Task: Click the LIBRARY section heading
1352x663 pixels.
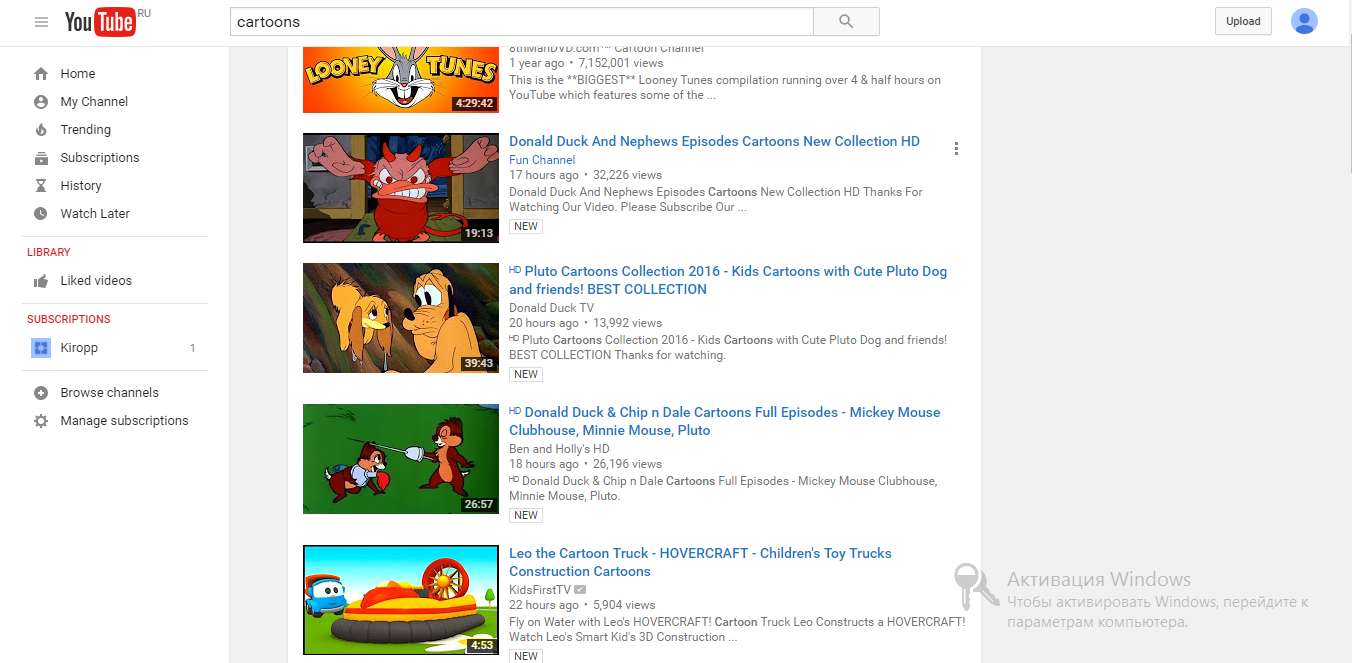Action: (49, 252)
